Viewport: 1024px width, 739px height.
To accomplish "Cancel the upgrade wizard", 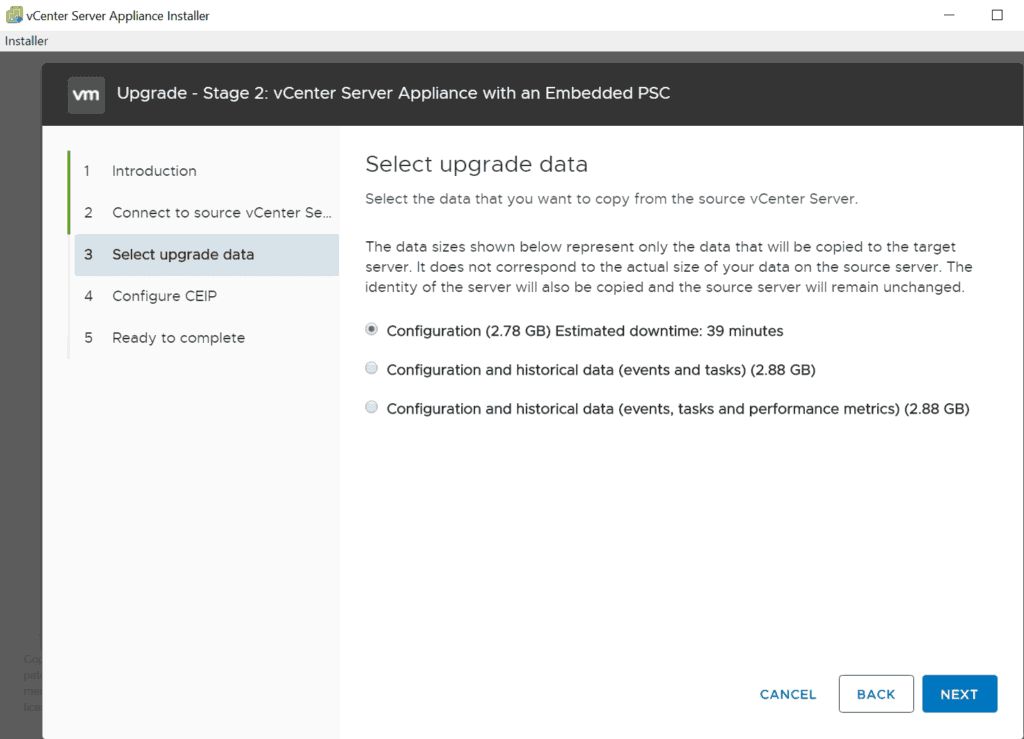I will click(x=788, y=695).
